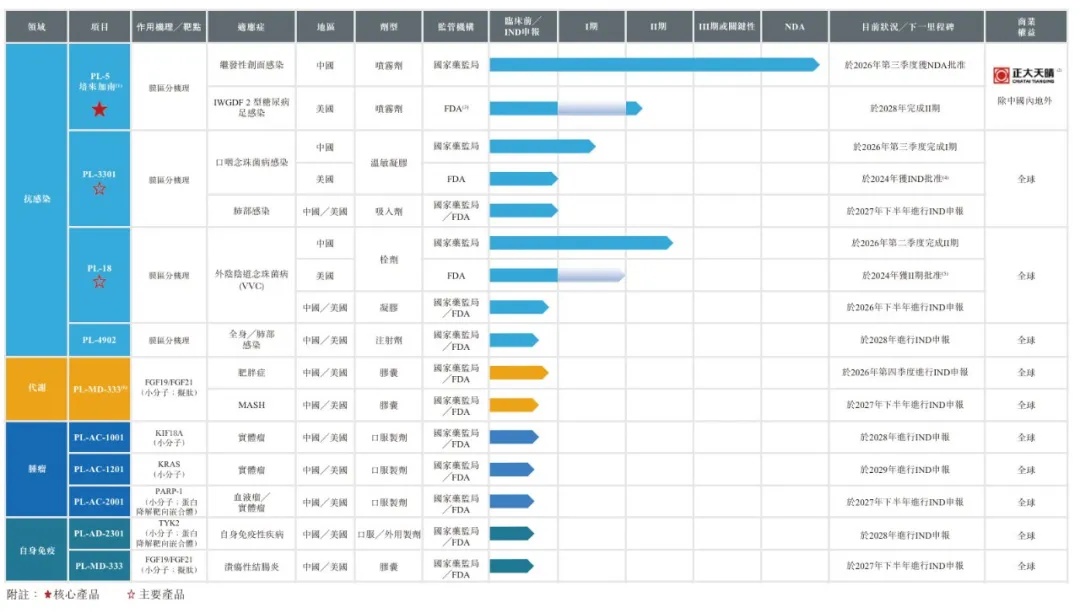Click the outlined star in the footnote legend
Screen dimensions: 1080x613
point(131,594)
